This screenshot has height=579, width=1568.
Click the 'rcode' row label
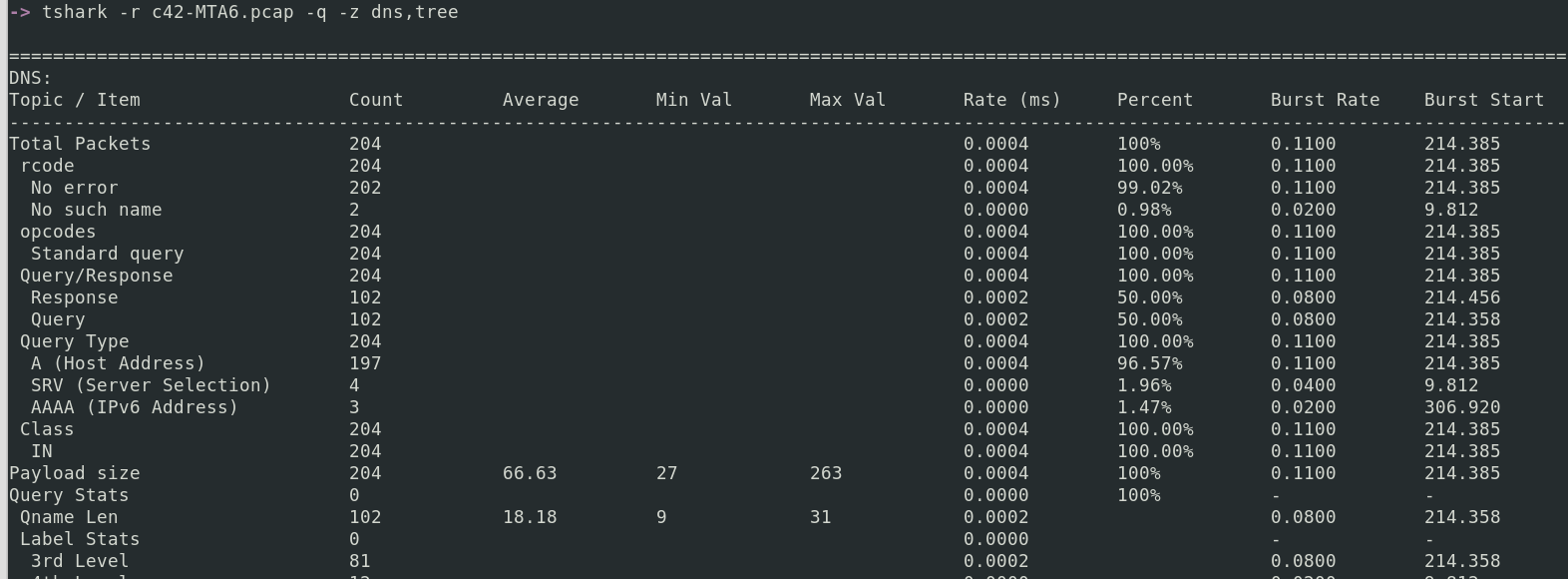point(47,166)
